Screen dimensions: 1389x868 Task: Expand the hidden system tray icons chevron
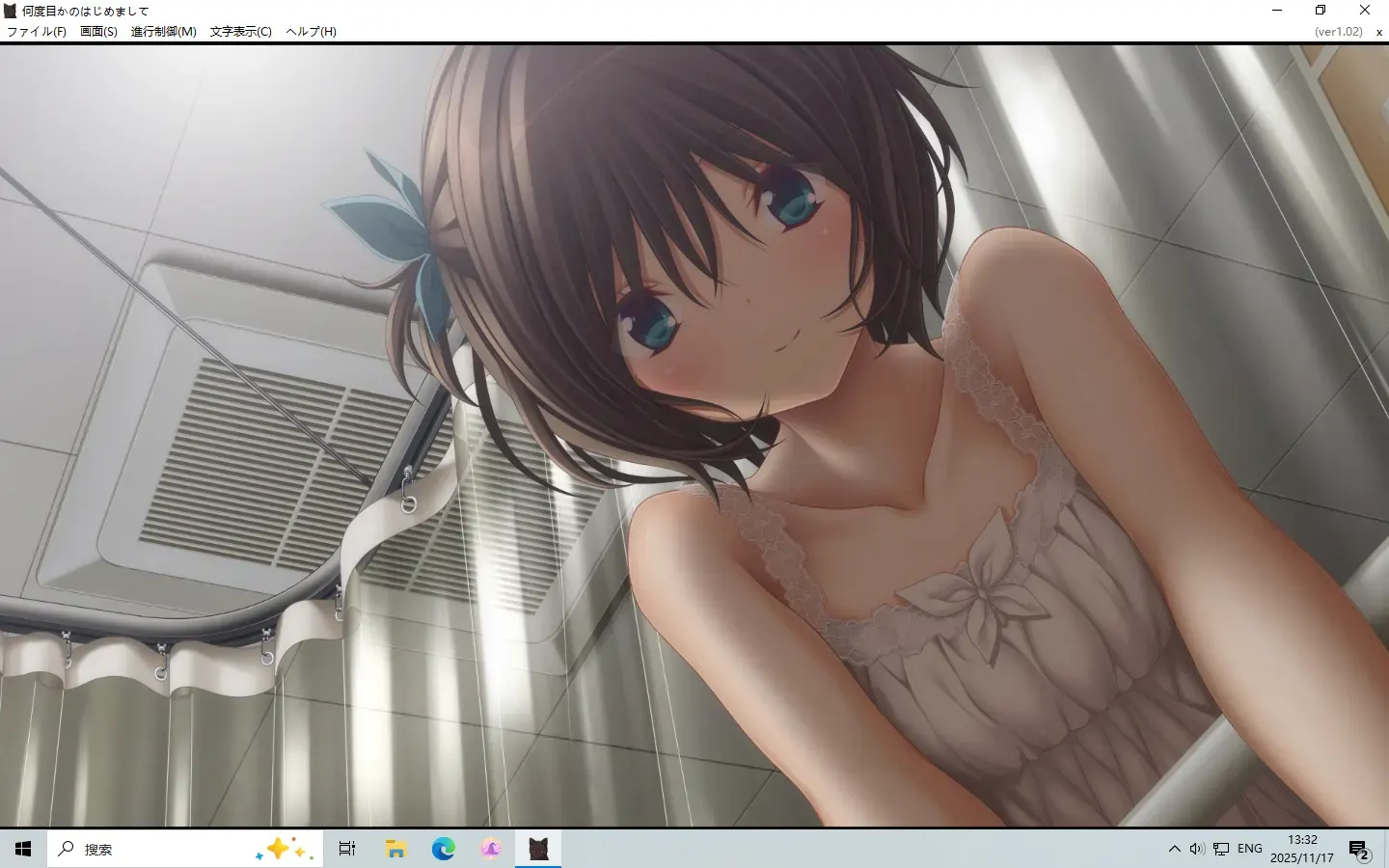click(x=1174, y=849)
